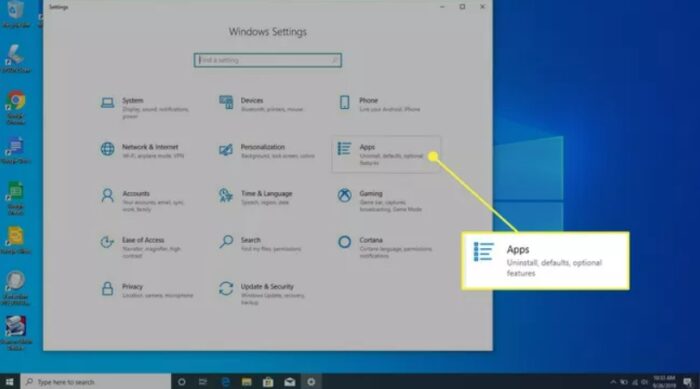Open the Personalization settings category
Image resolution: width=700 pixels, height=389 pixels.
[x=267, y=151]
